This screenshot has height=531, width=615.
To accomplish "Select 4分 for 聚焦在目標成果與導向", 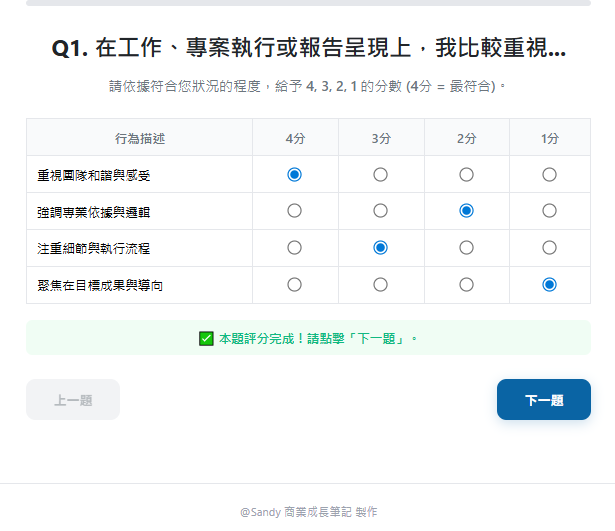I will click(294, 285).
